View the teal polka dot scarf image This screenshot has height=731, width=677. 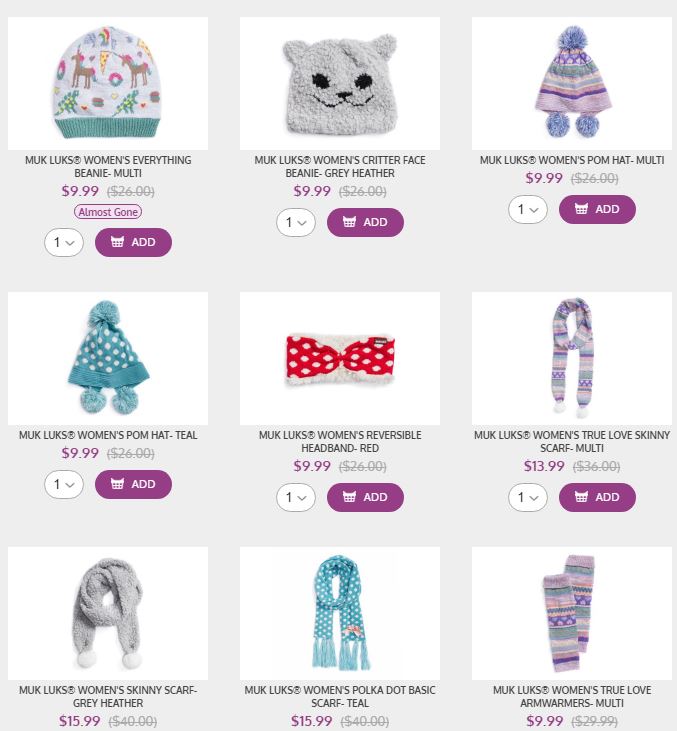(x=340, y=614)
